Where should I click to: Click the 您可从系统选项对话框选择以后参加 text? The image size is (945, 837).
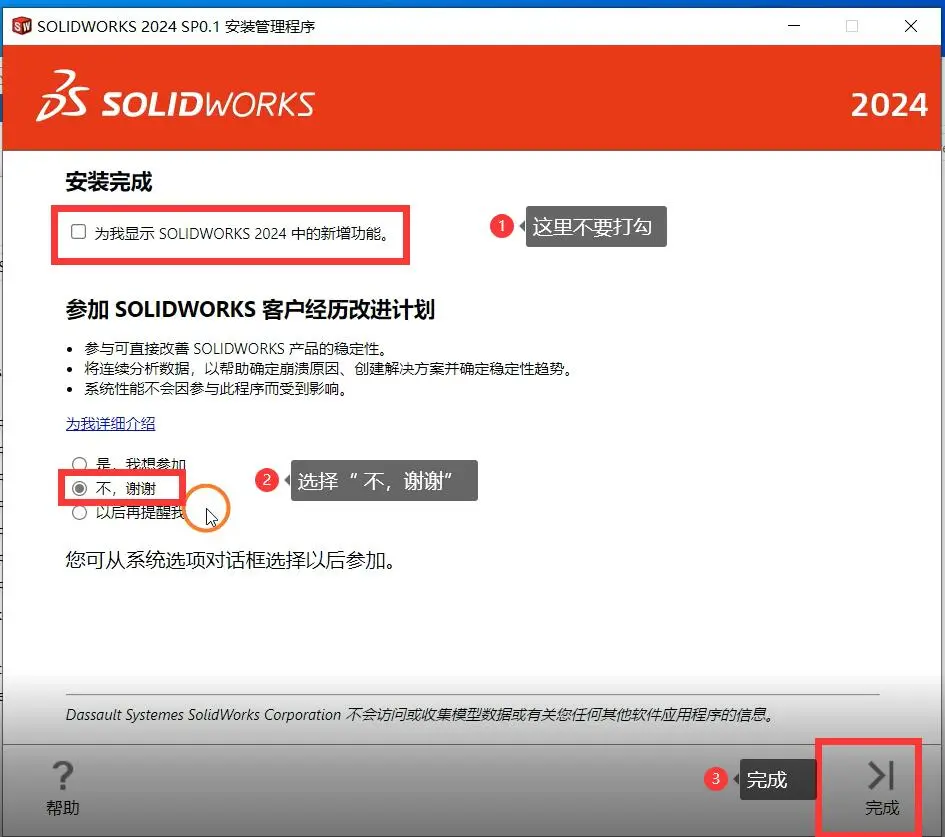[231, 560]
